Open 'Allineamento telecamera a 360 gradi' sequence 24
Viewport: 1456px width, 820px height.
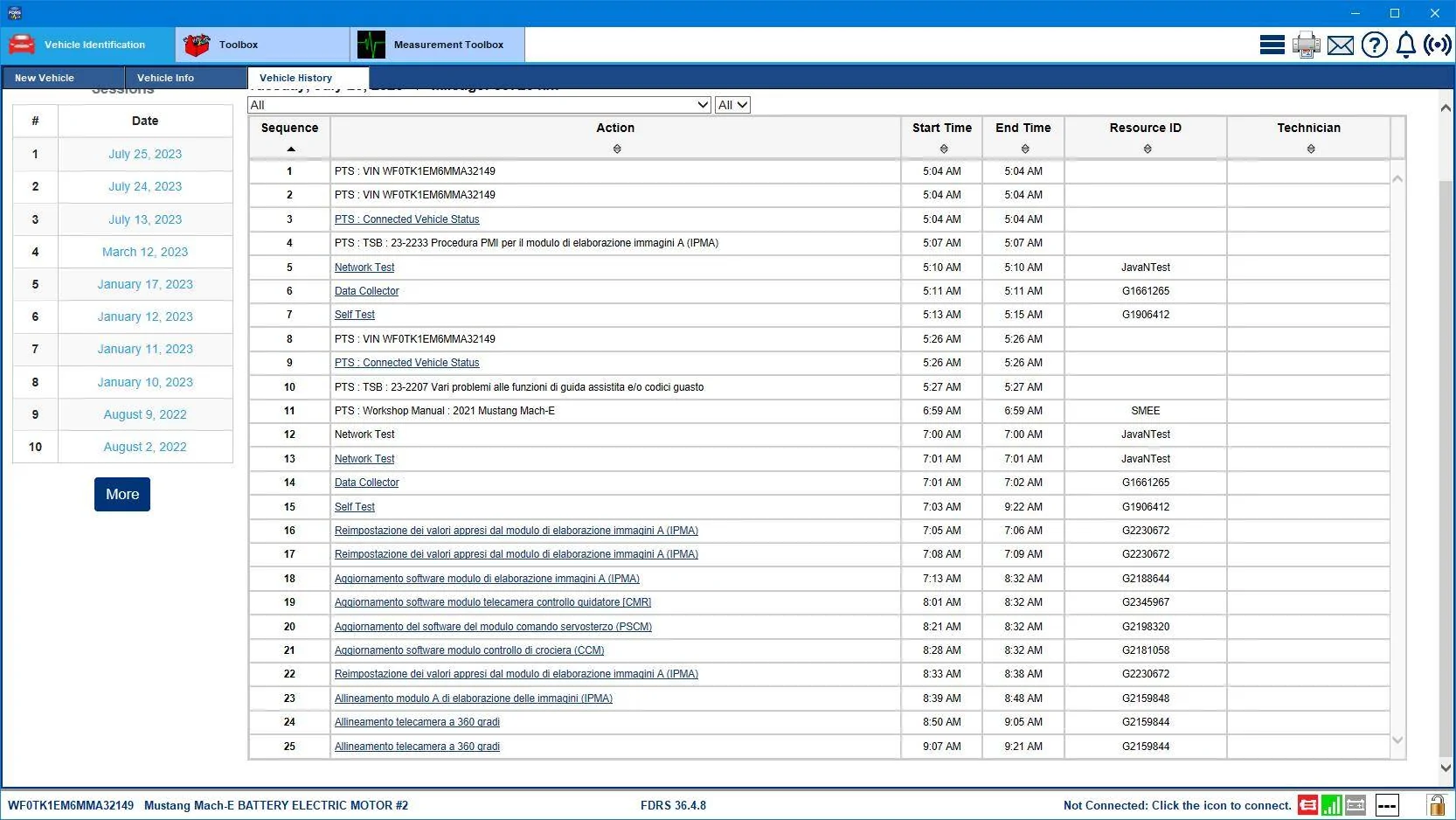(x=417, y=722)
